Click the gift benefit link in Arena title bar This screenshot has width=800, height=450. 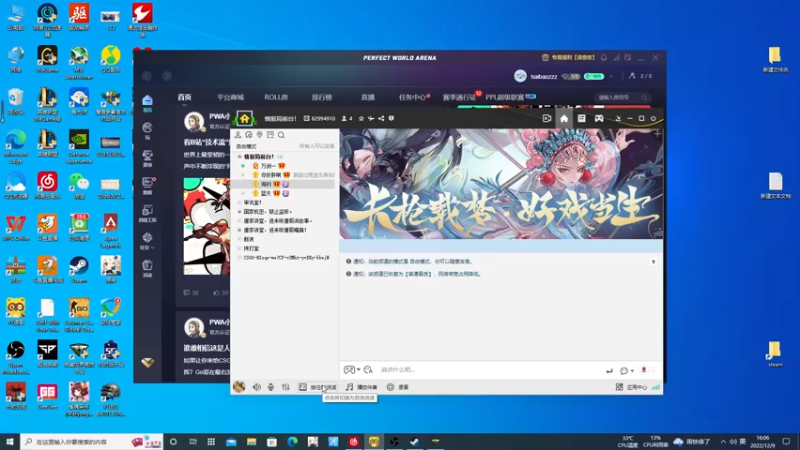[568, 58]
